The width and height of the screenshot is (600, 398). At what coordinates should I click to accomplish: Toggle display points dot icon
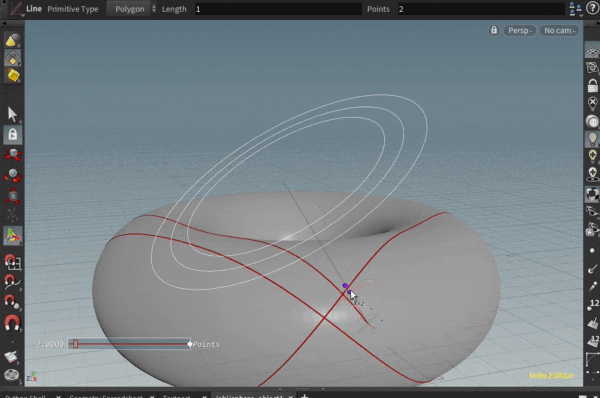[592, 251]
